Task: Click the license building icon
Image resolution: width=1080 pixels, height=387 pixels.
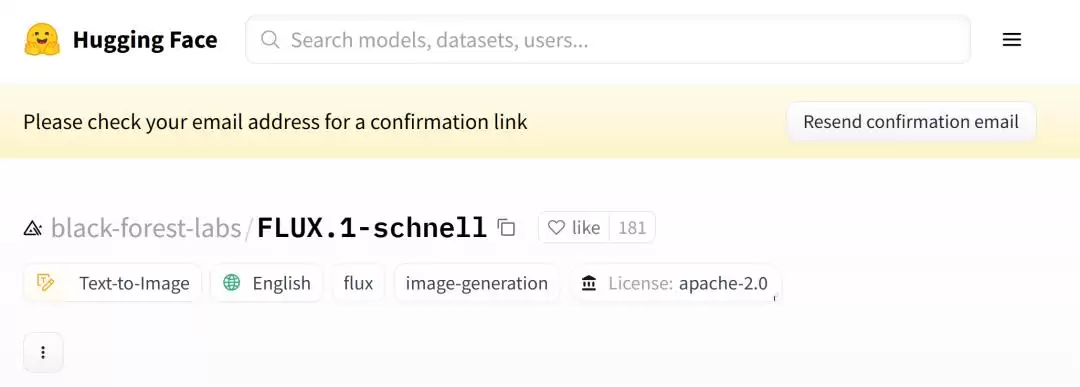Action: 589,283
